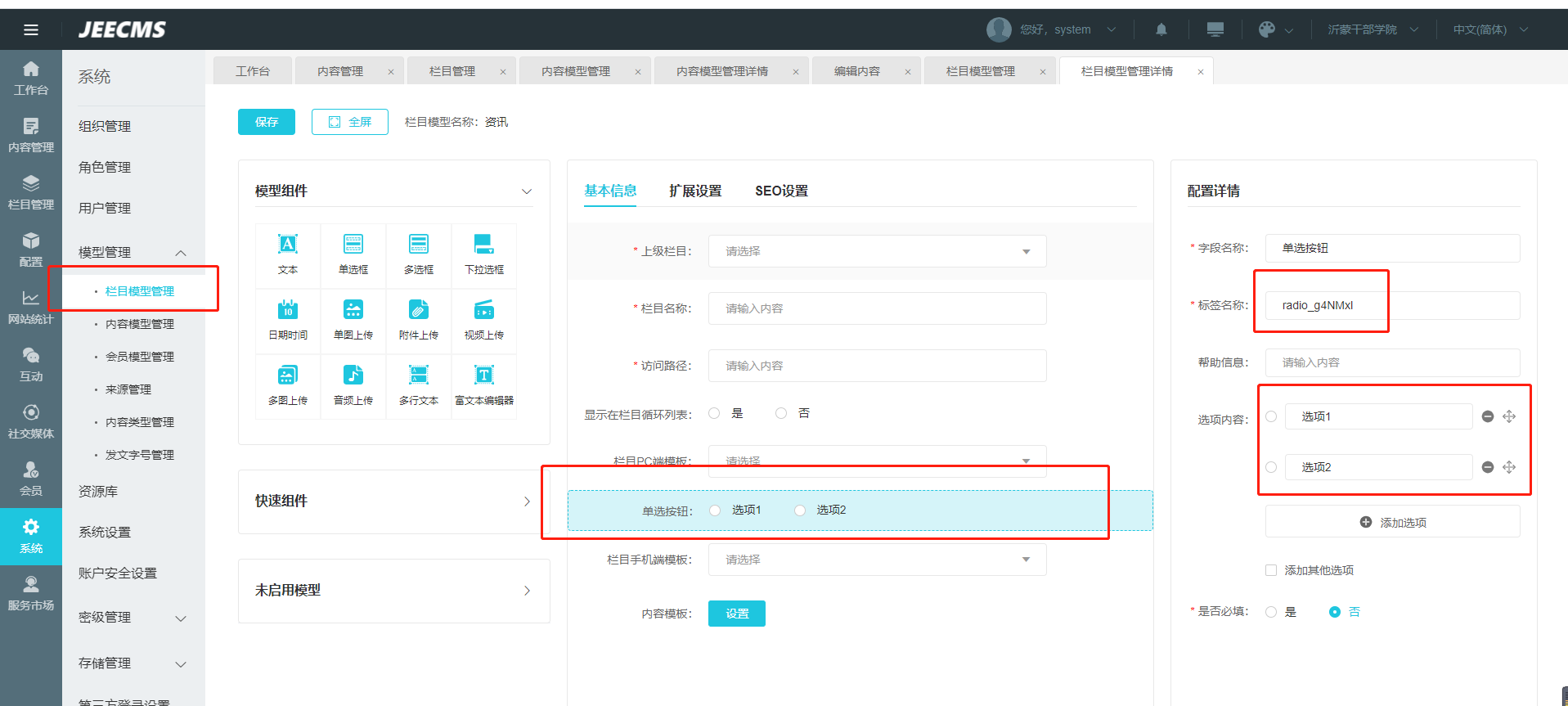Open the theme palette color picker
Viewport: 1568px width, 706px height.
coord(1267,29)
